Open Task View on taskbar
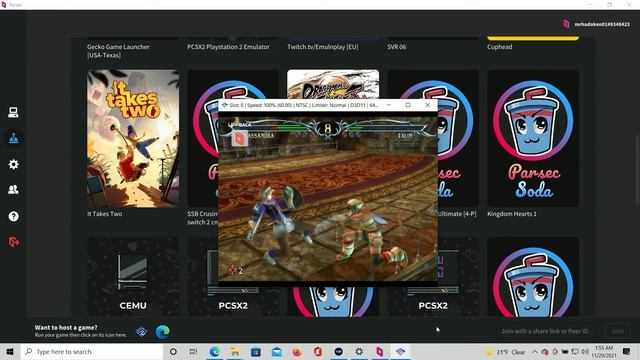This screenshot has width=640, height=360. pos(193,351)
